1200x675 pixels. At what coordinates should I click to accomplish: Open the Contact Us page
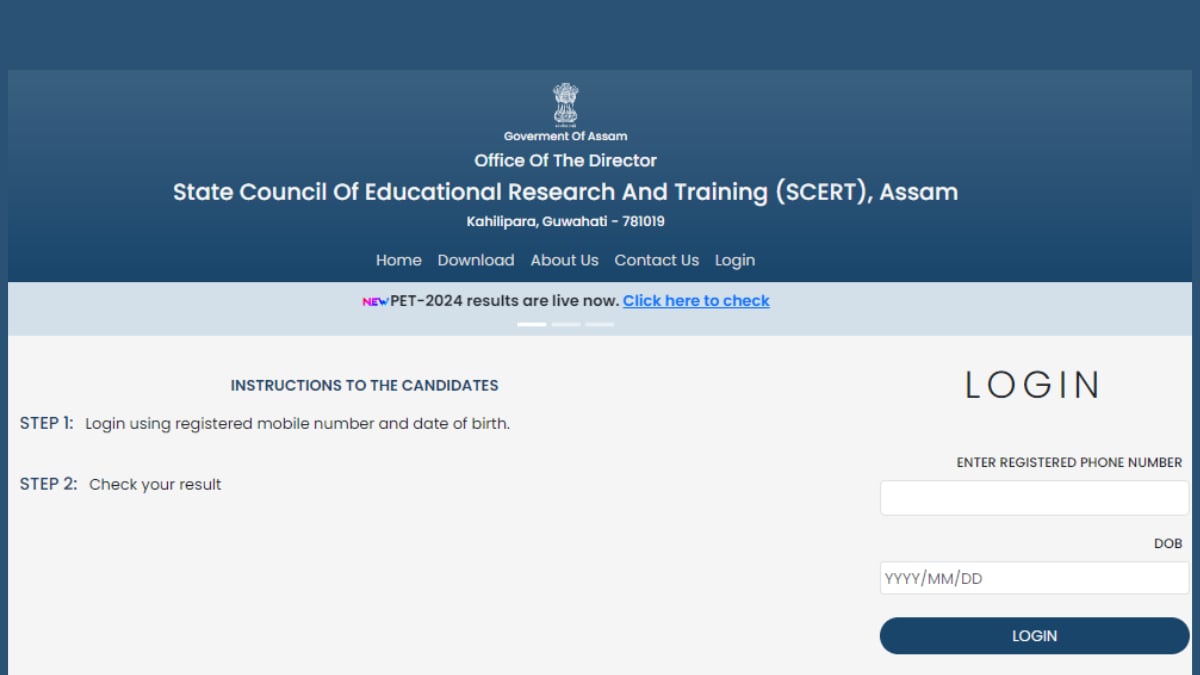pyautogui.click(x=656, y=260)
